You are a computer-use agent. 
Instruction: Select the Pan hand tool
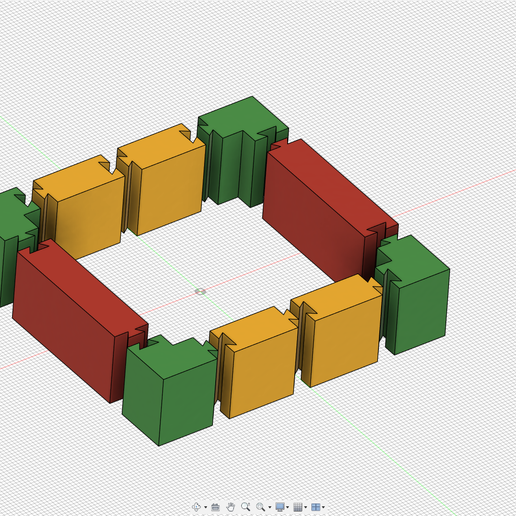pos(231,507)
